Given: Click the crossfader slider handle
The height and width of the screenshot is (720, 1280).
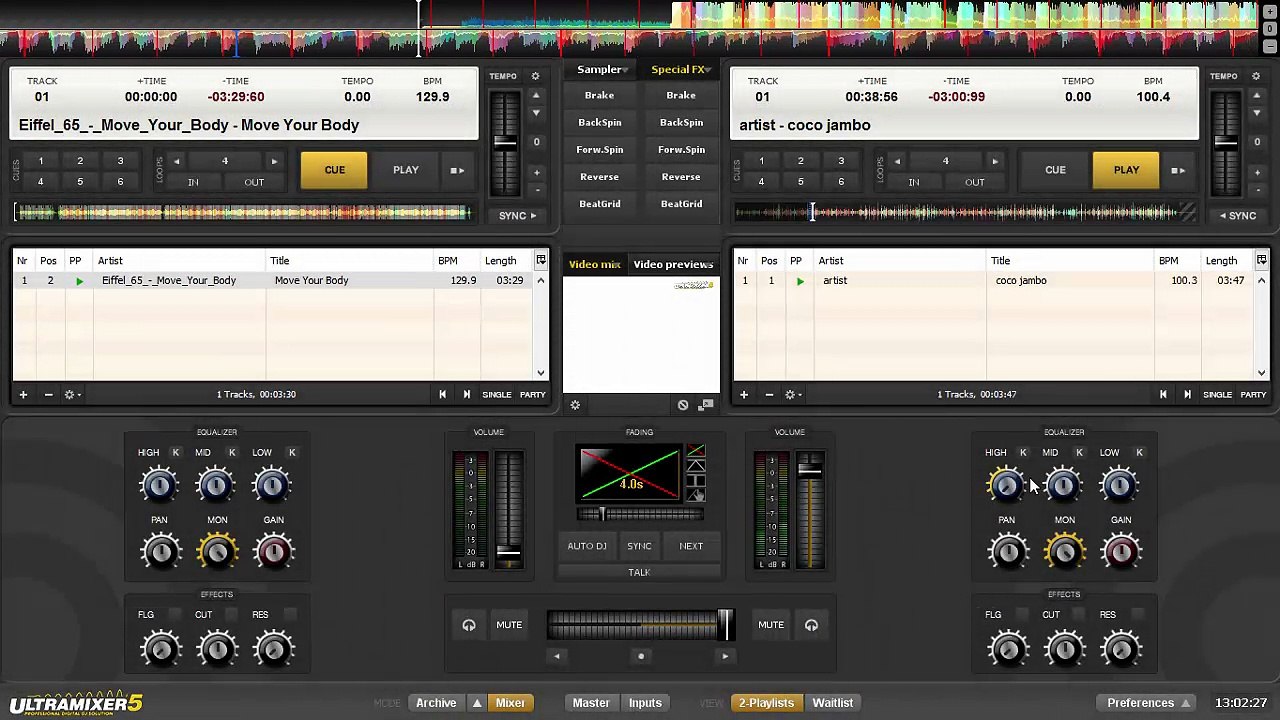Looking at the screenshot, I should (x=725, y=625).
